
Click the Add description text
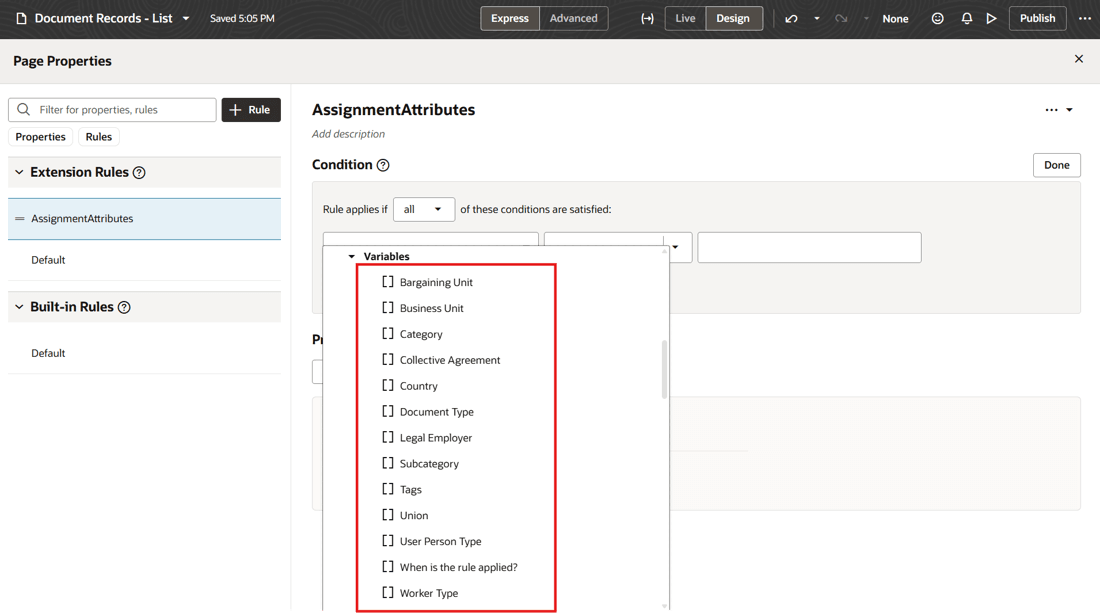348,134
